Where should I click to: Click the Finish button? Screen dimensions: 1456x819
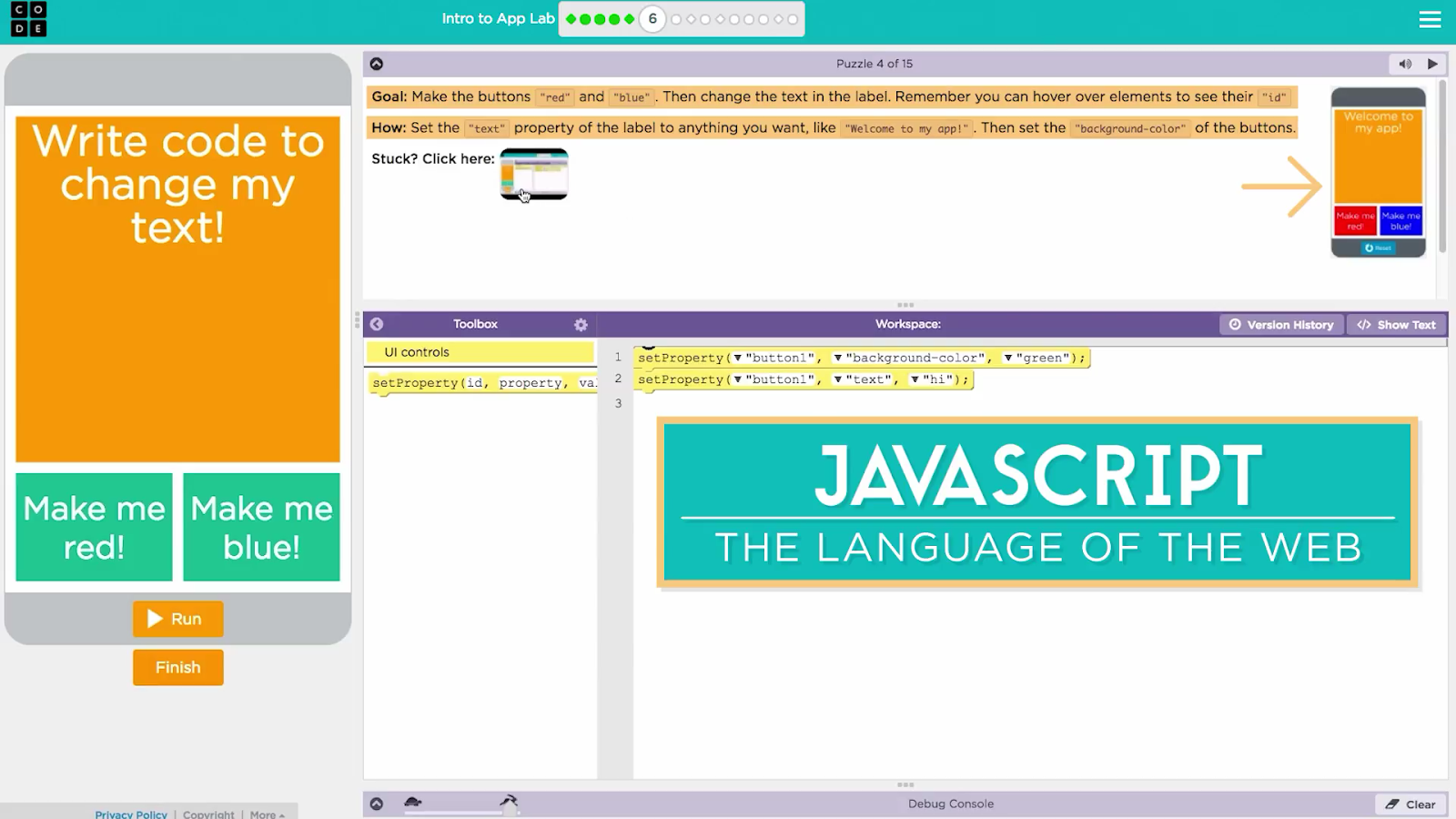click(x=177, y=668)
